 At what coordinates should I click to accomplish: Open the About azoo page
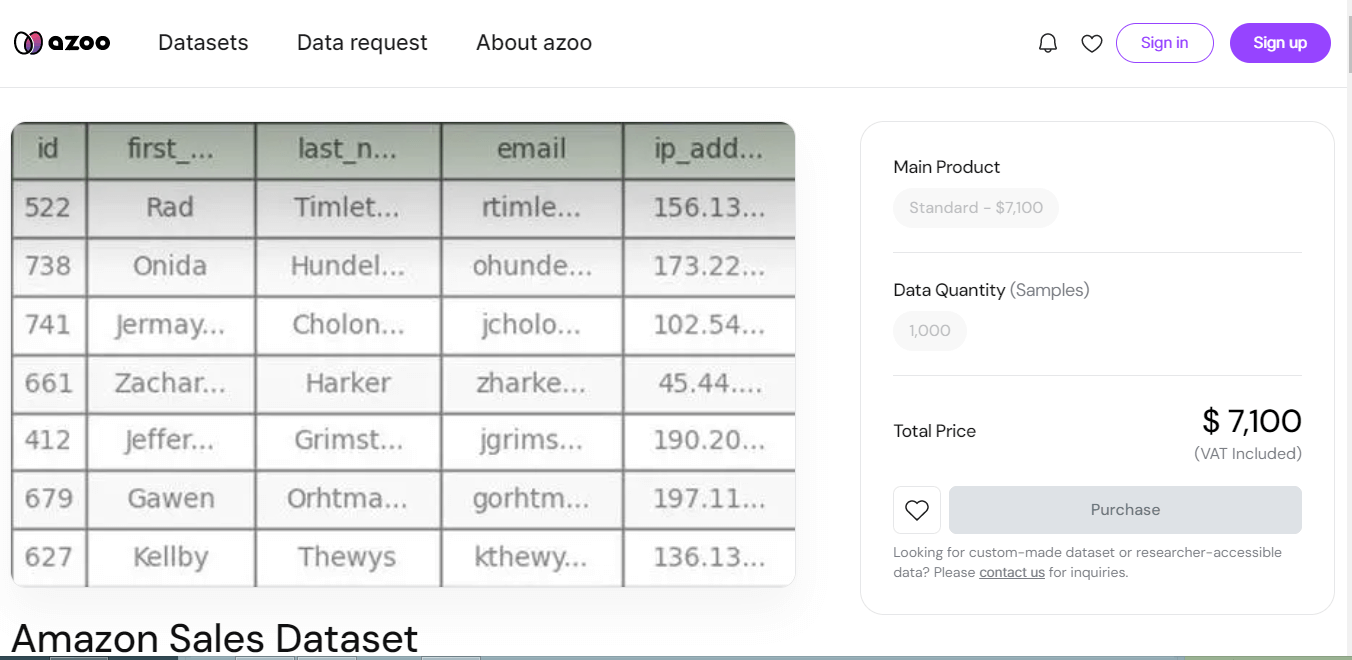pyautogui.click(x=534, y=42)
